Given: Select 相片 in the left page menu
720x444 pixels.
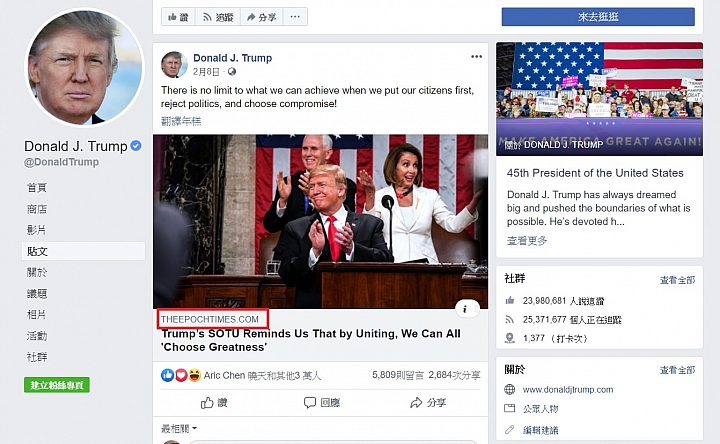Looking at the screenshot, I should point(37,315).
